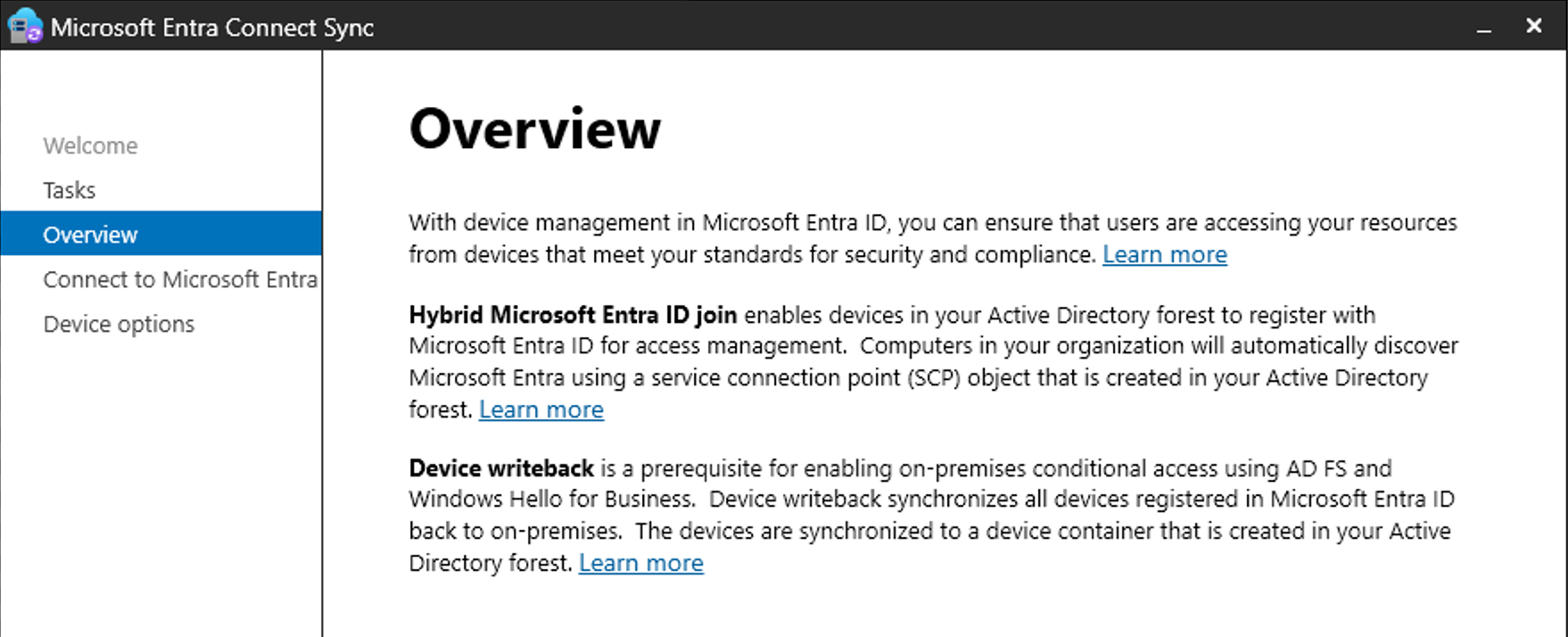Click the bold Device writeback text
Screen dimensions: 1568x637
(x=501, y=468)
